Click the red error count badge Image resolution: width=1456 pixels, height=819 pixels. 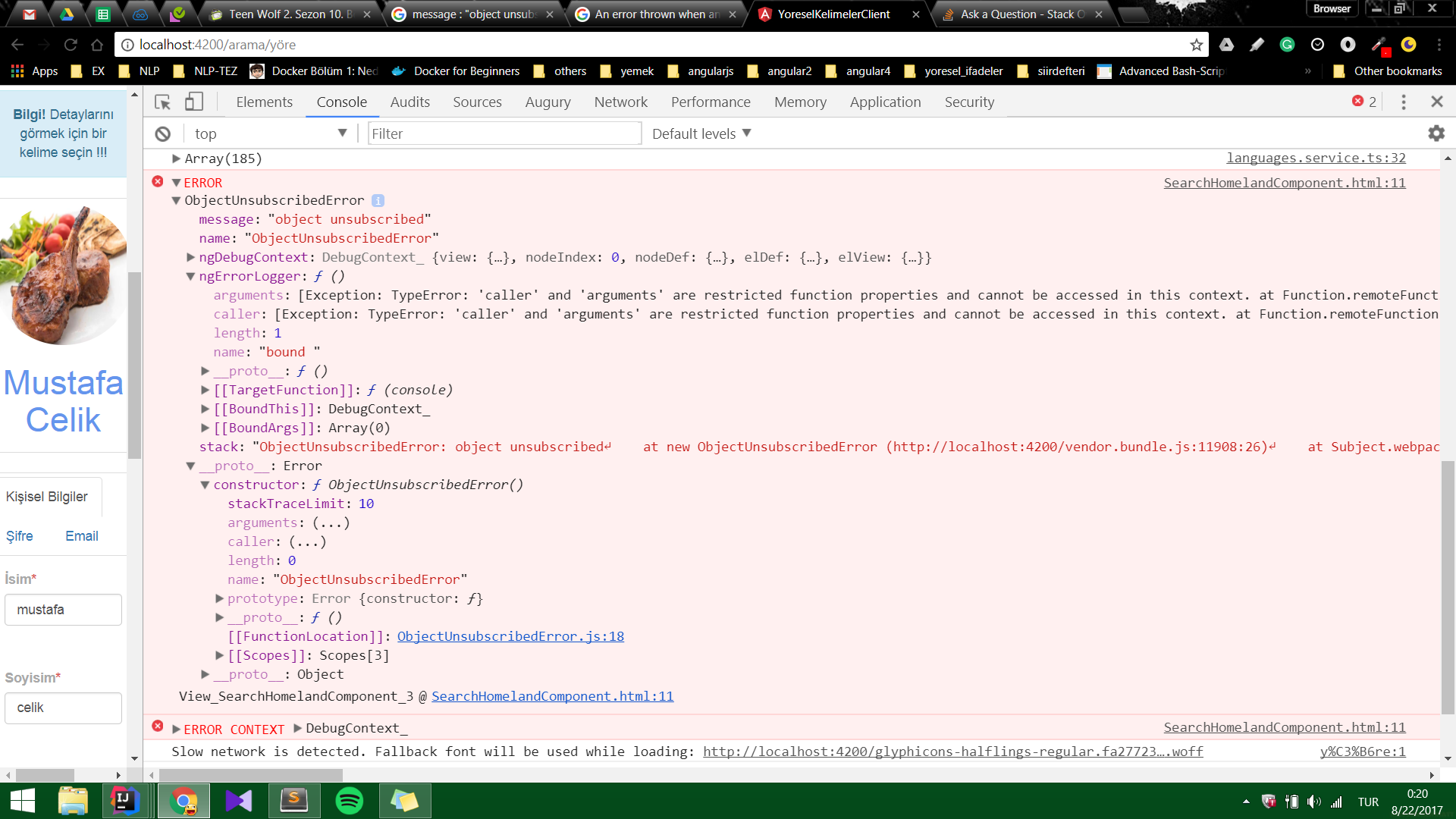point(1363,102)
